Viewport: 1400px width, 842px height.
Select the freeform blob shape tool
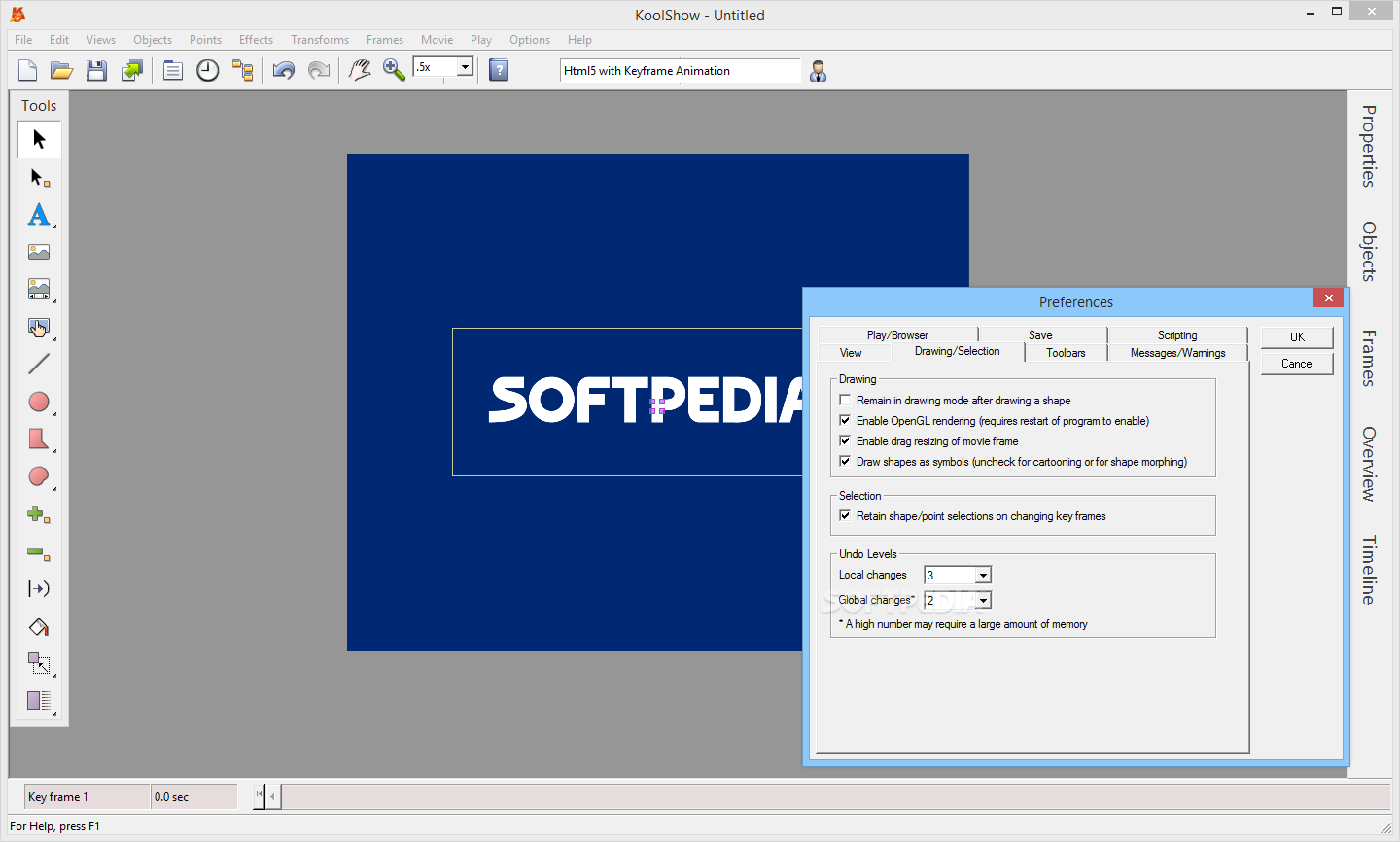39,476
